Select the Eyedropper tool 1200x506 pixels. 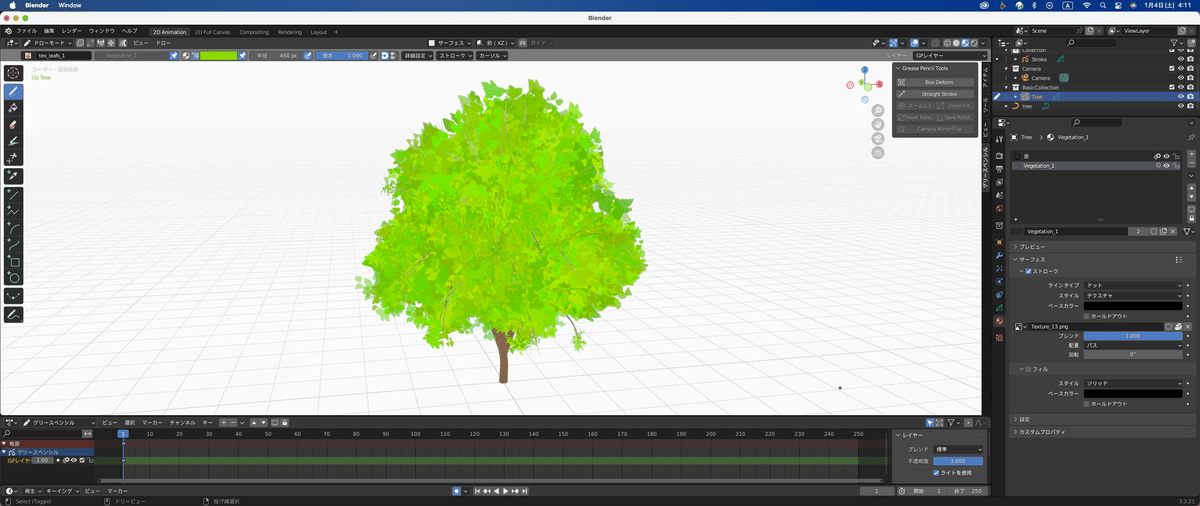[14, 176]
